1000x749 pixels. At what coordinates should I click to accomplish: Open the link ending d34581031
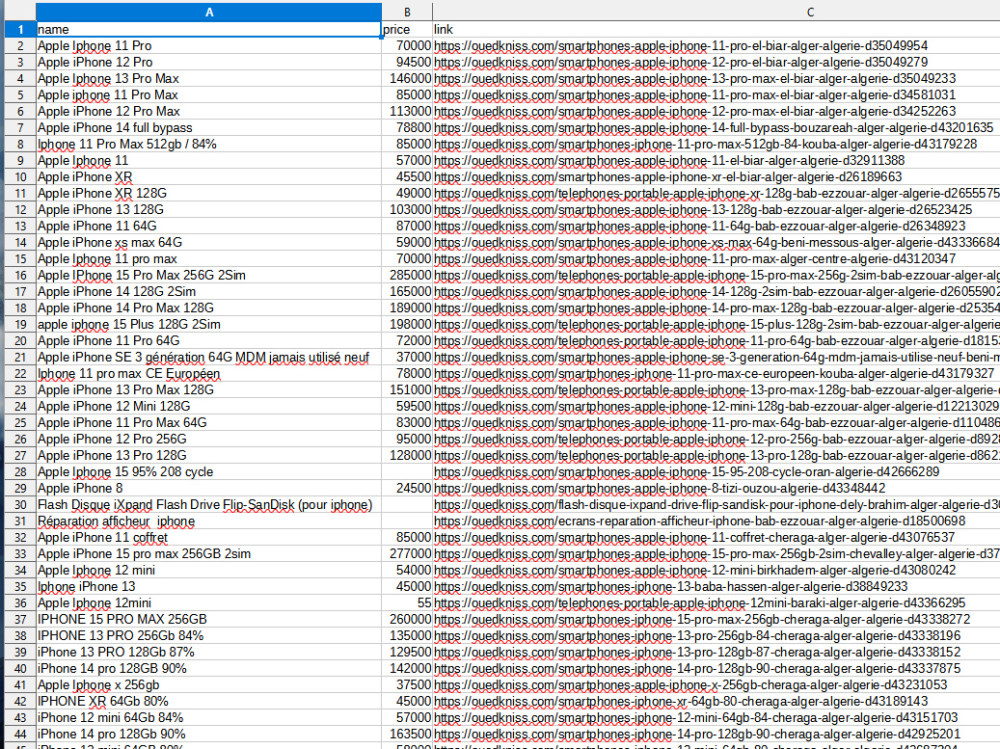pyautogui.click(x=695, y=95)
